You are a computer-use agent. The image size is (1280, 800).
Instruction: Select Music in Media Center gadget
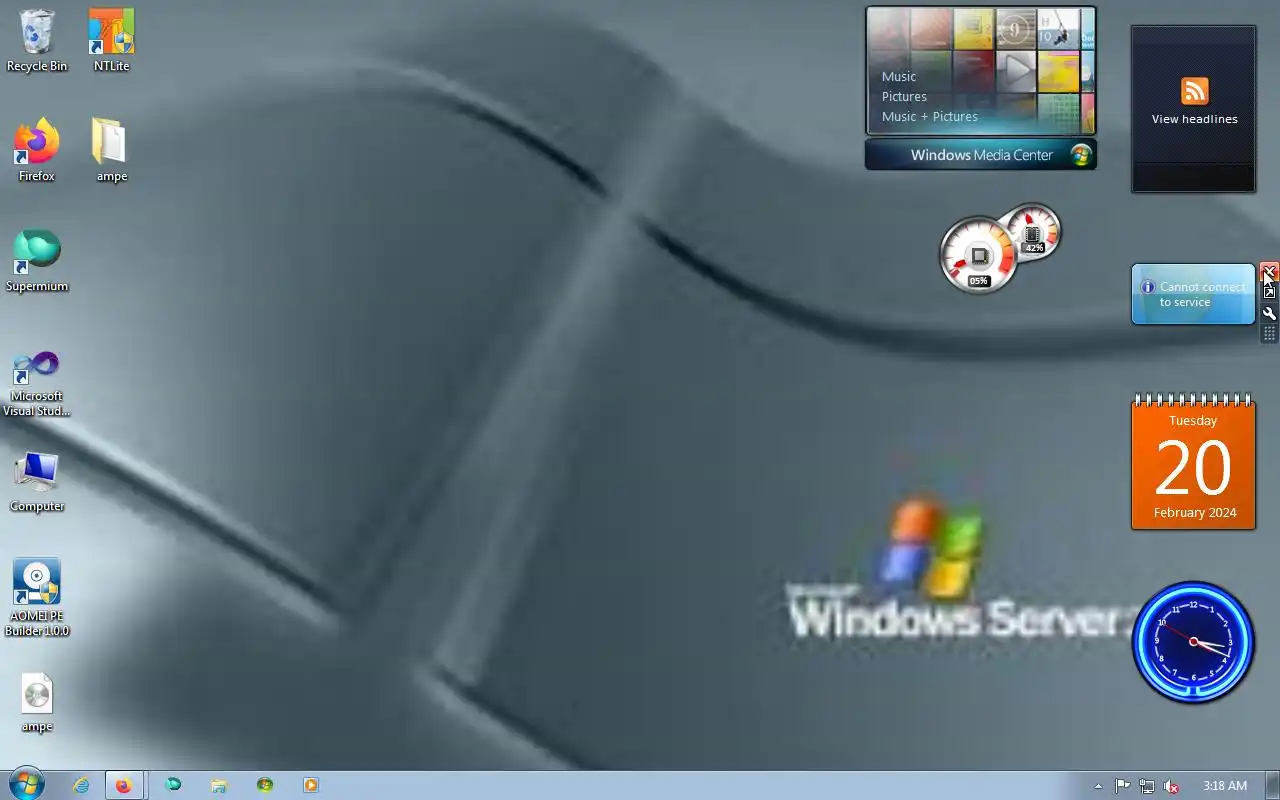click(x=899, y=77)
